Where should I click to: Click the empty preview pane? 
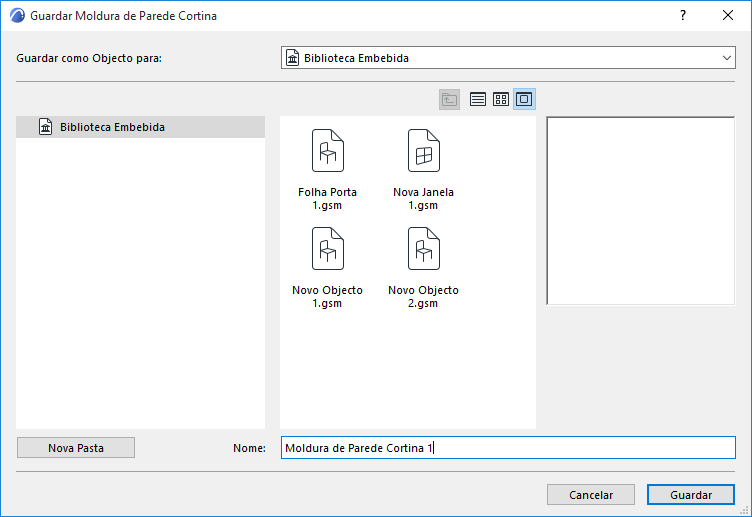641,211
